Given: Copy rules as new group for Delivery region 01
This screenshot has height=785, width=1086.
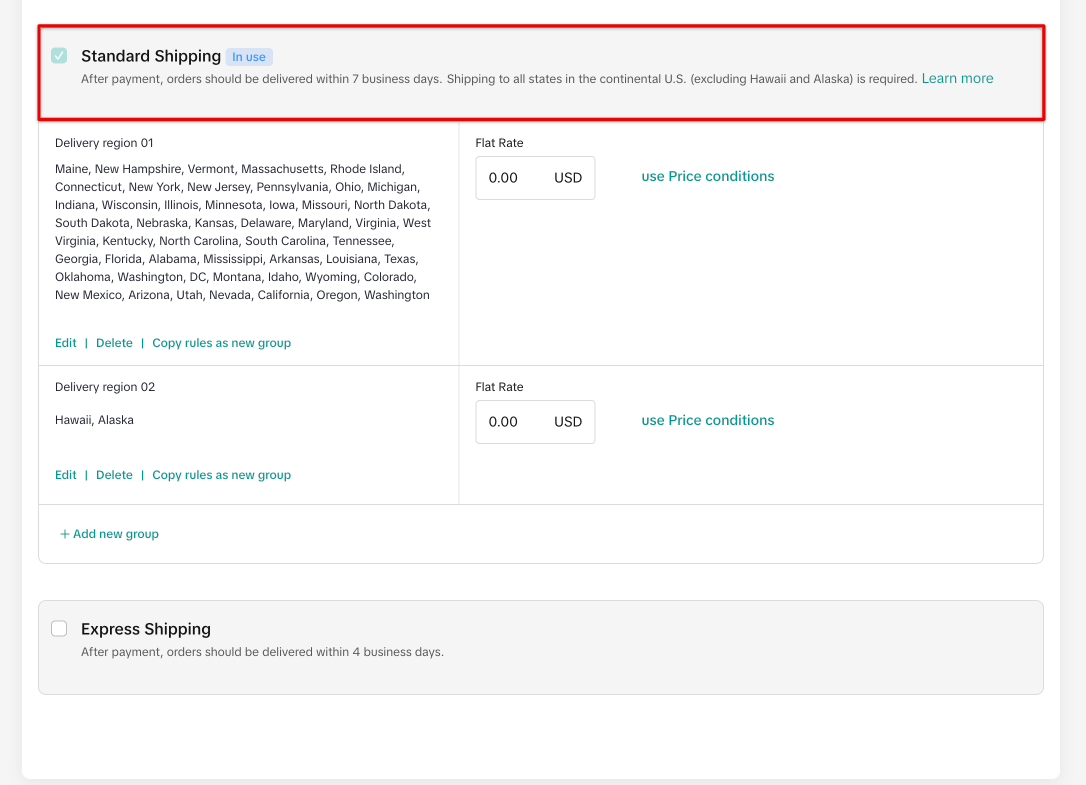Looking at the screenshot, I should (221, 342).
